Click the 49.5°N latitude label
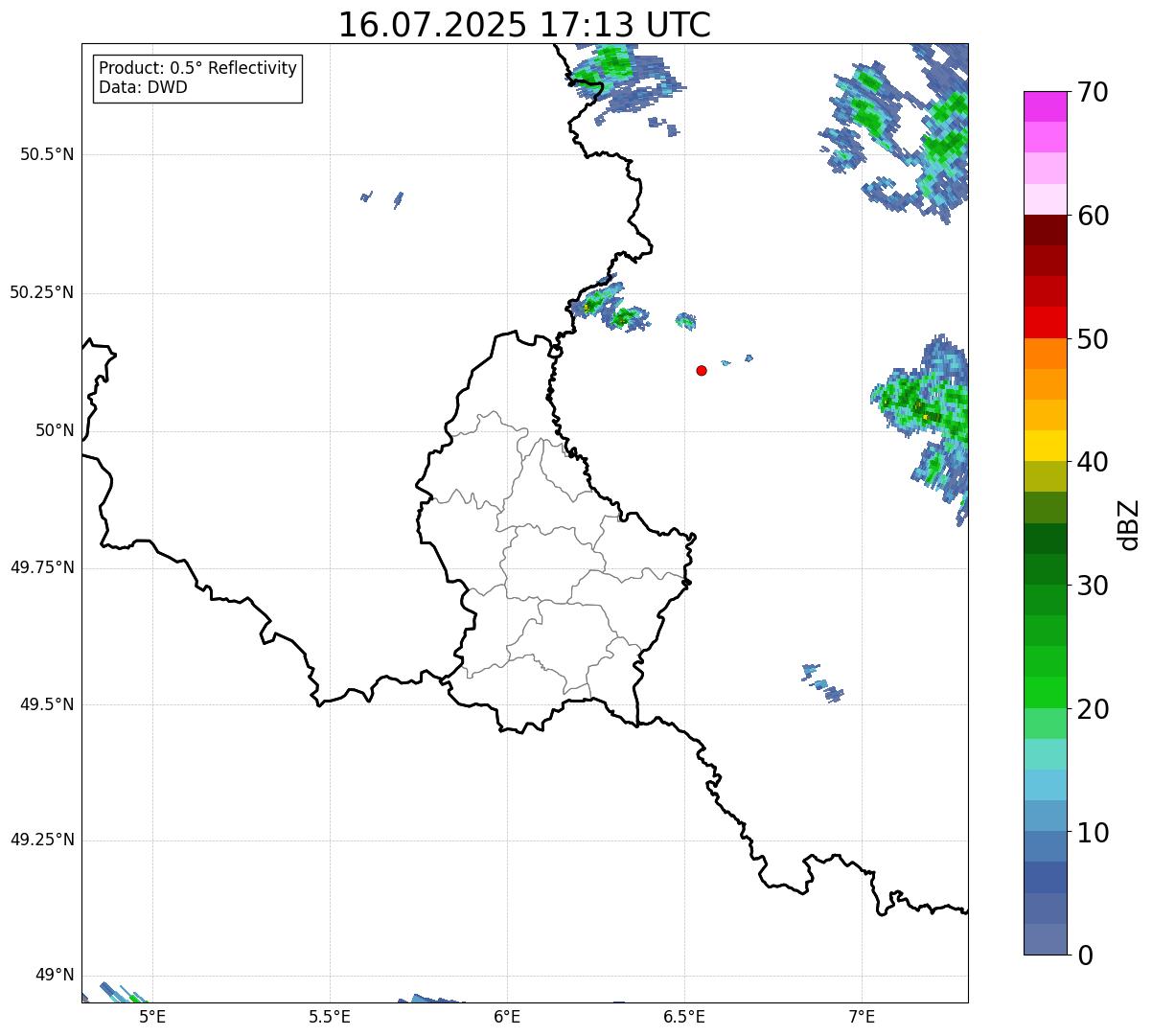The height and width of the screenshot is (1036, 1152). (x=47, y=704)
